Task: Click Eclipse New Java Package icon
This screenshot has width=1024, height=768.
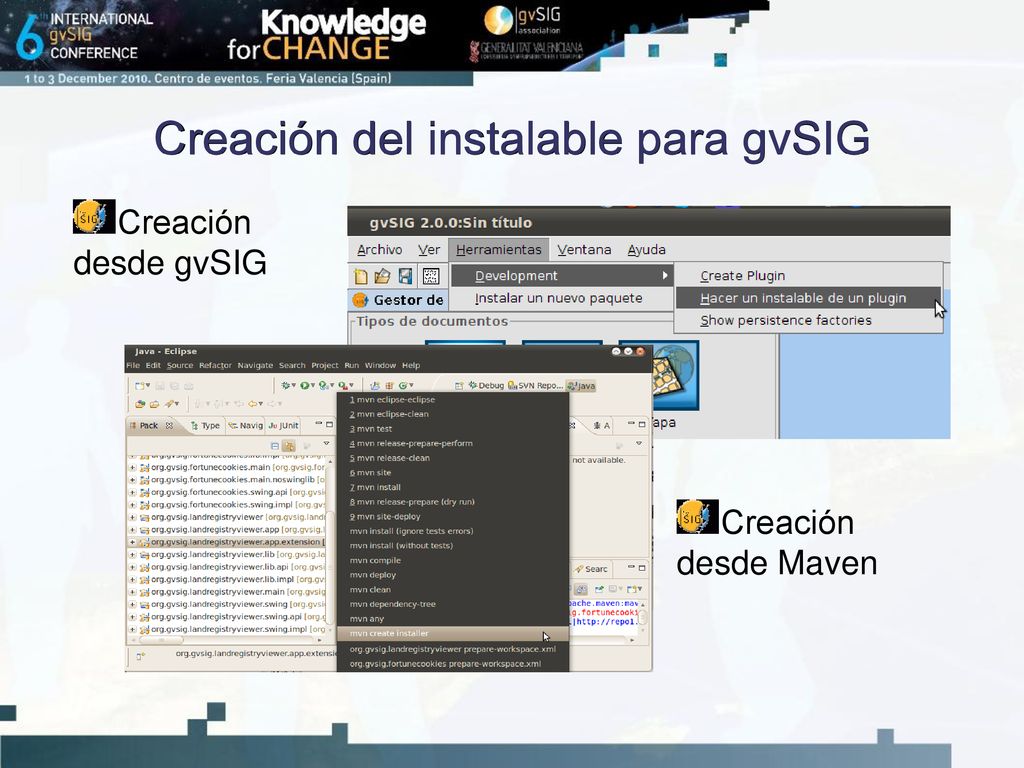Action: coord(390,386)
